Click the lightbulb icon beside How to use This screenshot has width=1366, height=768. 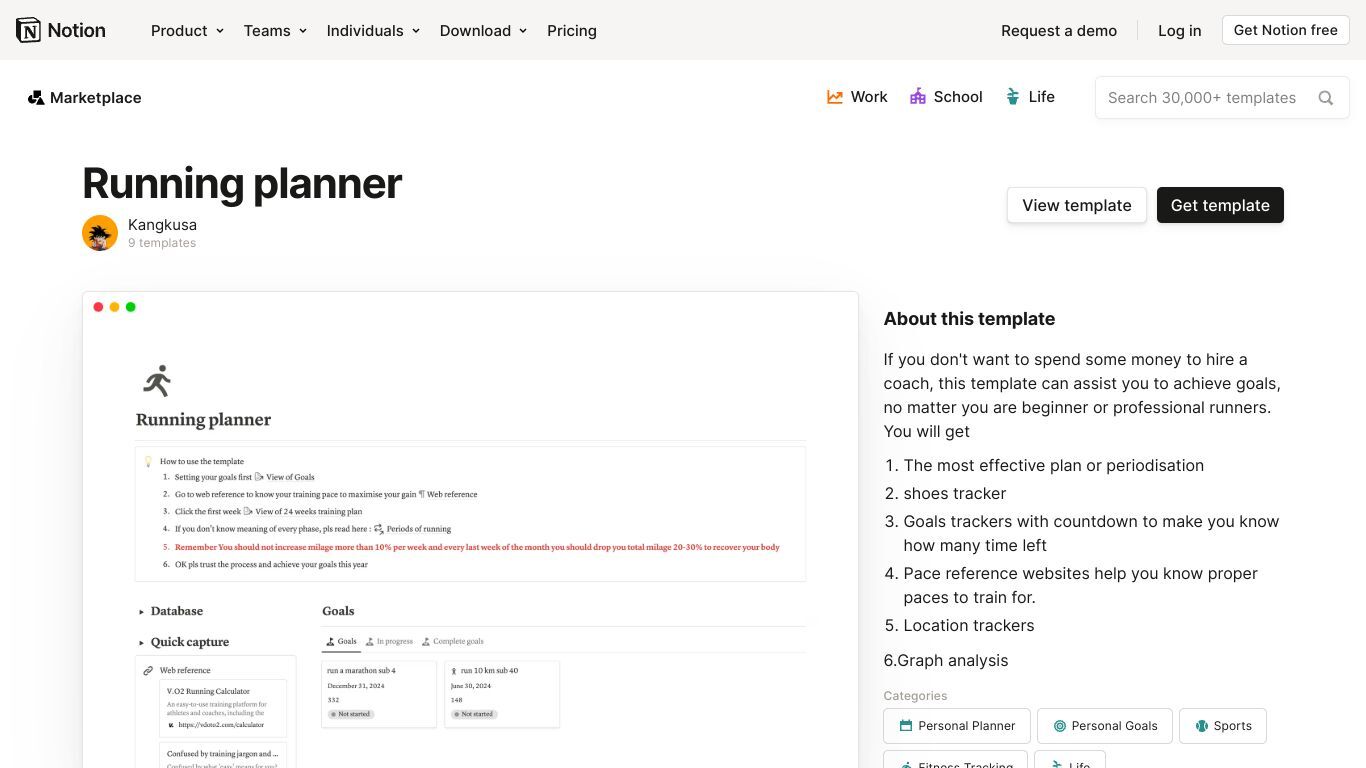[148, 462]
